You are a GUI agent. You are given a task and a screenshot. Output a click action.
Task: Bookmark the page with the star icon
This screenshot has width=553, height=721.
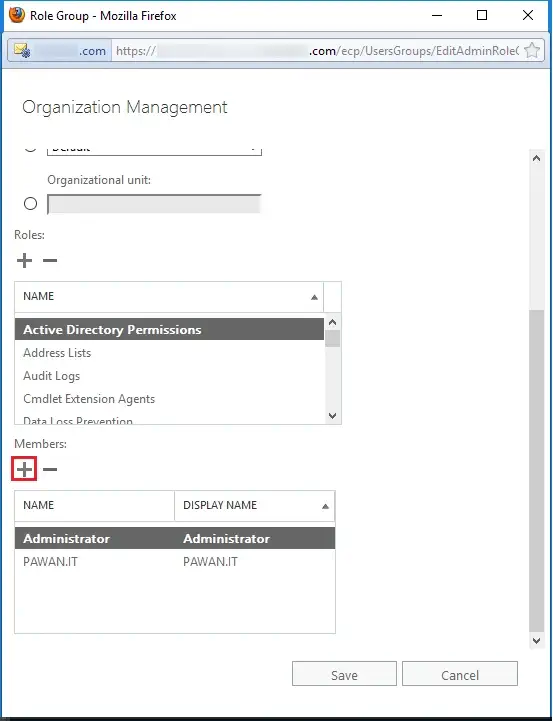pos(532,51)
